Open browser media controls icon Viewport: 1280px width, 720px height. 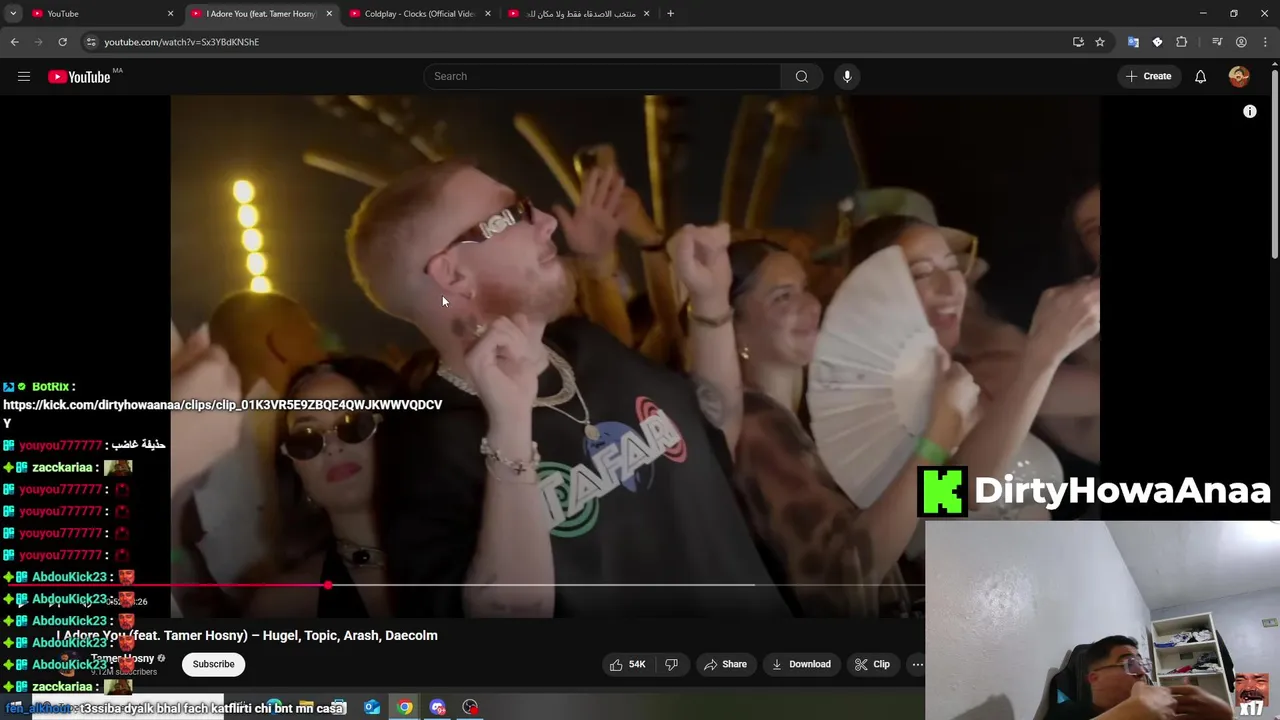1217,42
